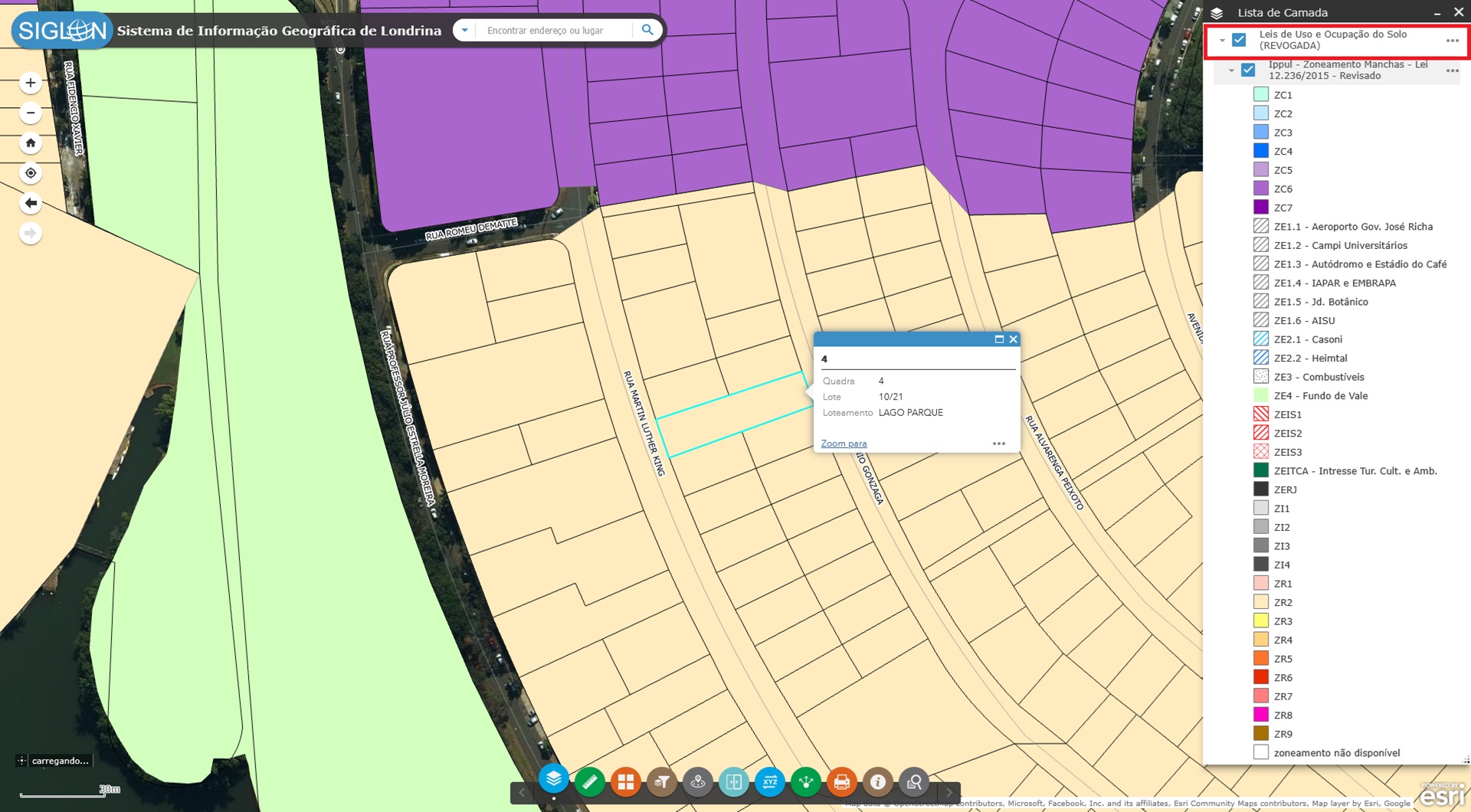
Task: Go back to previous map extent
Action: (x=31, y=203)
